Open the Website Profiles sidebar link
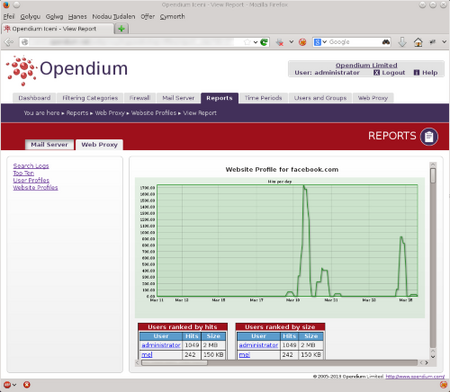 pos(35,188)
